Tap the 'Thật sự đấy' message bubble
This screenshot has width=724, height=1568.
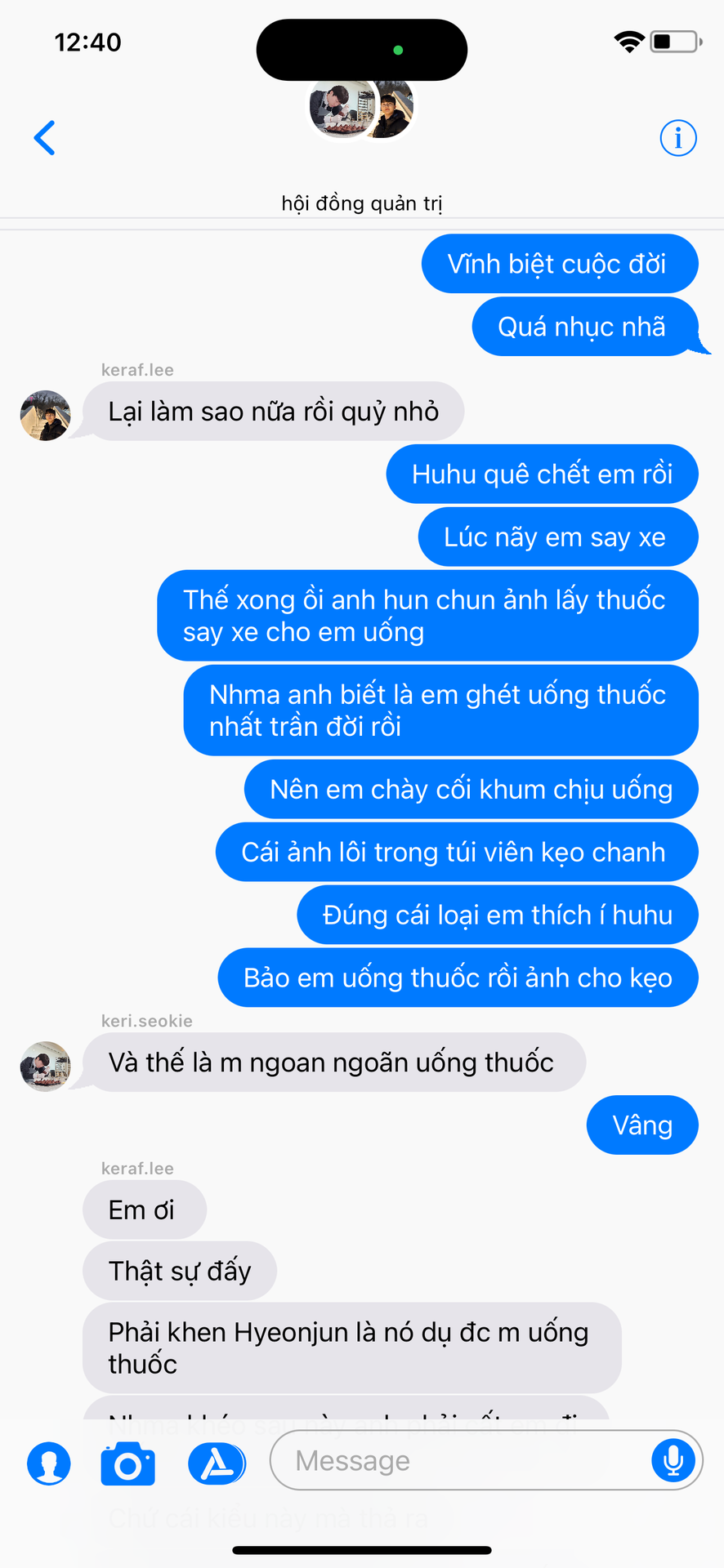[x=180, y=1271]
